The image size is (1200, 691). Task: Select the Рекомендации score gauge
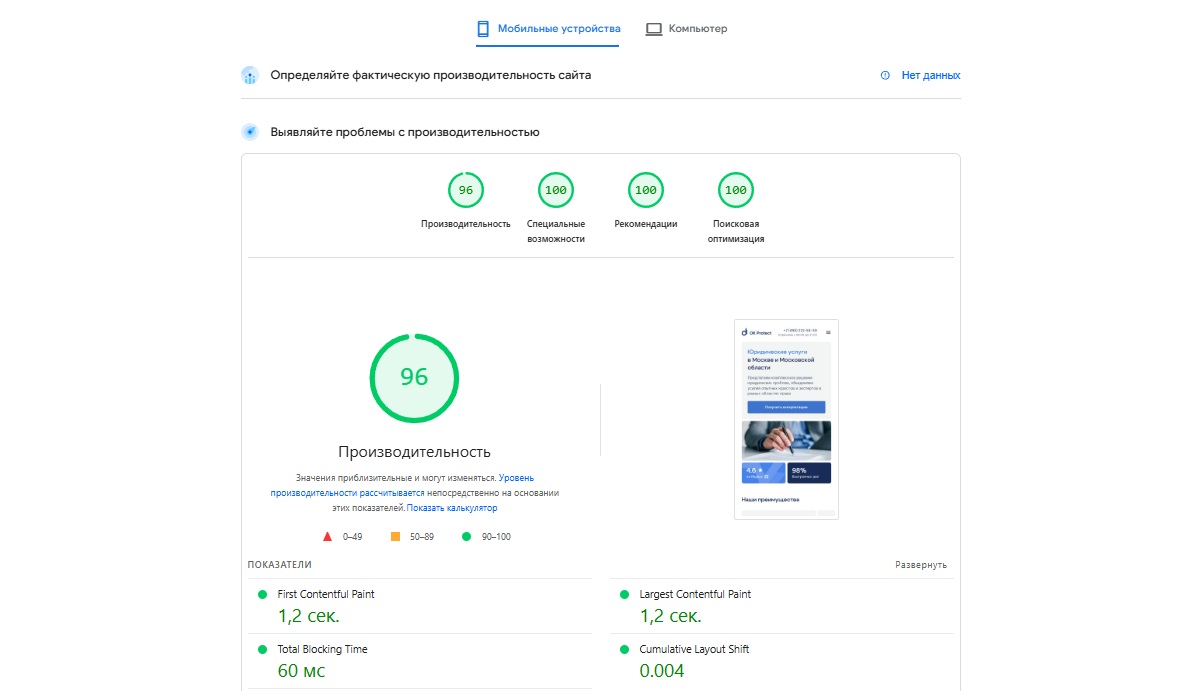click(x=646, y=190)
